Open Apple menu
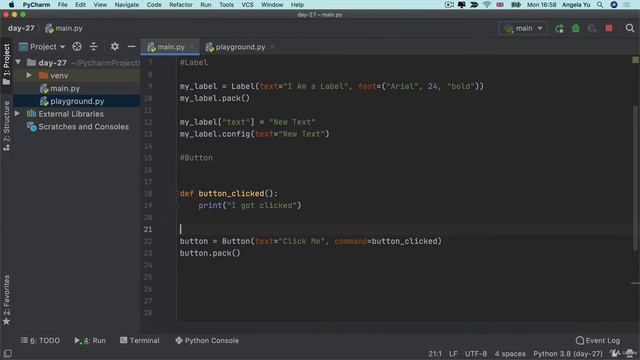The height and width of the screenshot is (360, 640). coord(11,5)
